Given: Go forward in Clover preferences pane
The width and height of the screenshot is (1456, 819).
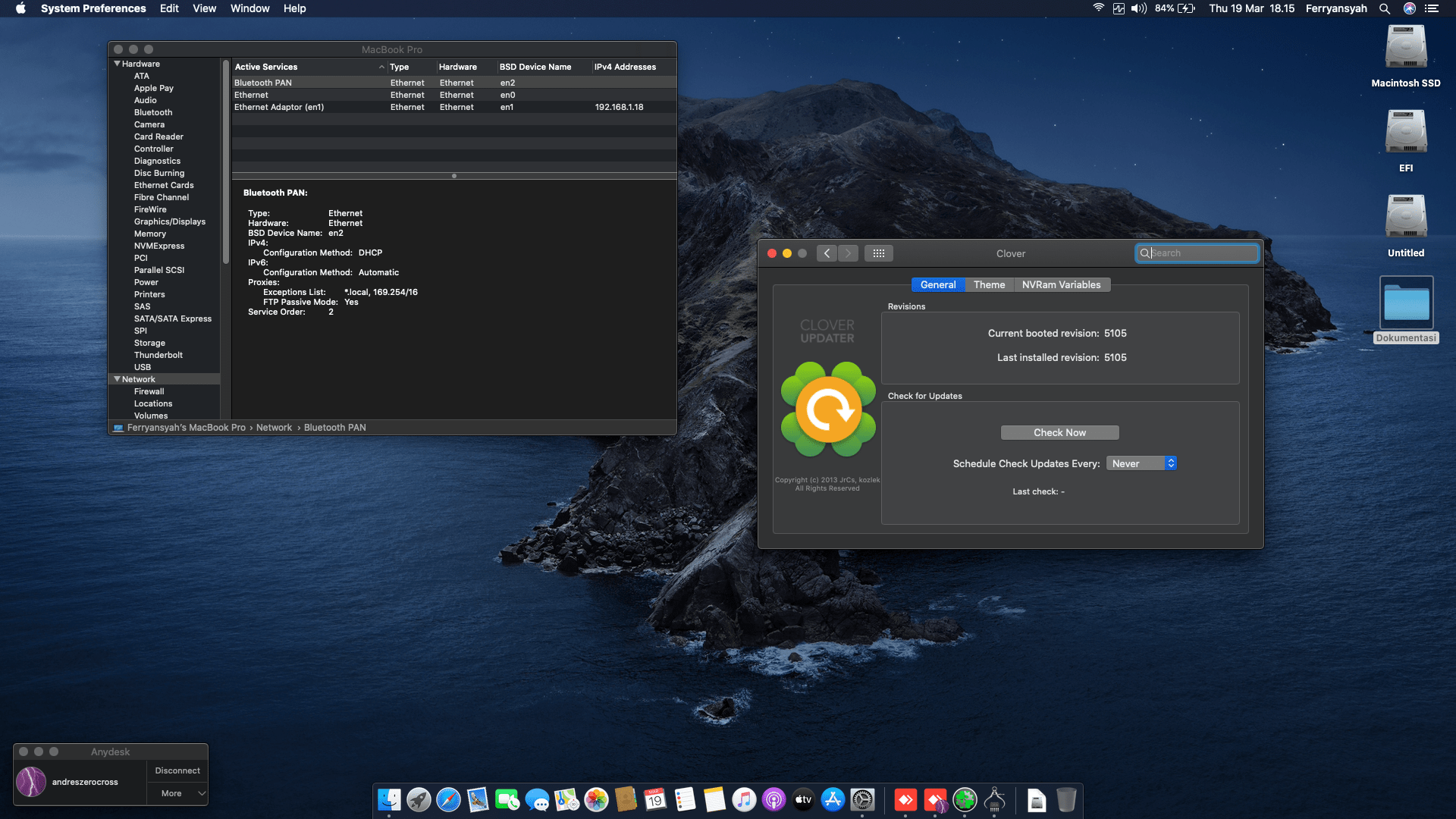Looking at the screenshot, I should point(848,253).
